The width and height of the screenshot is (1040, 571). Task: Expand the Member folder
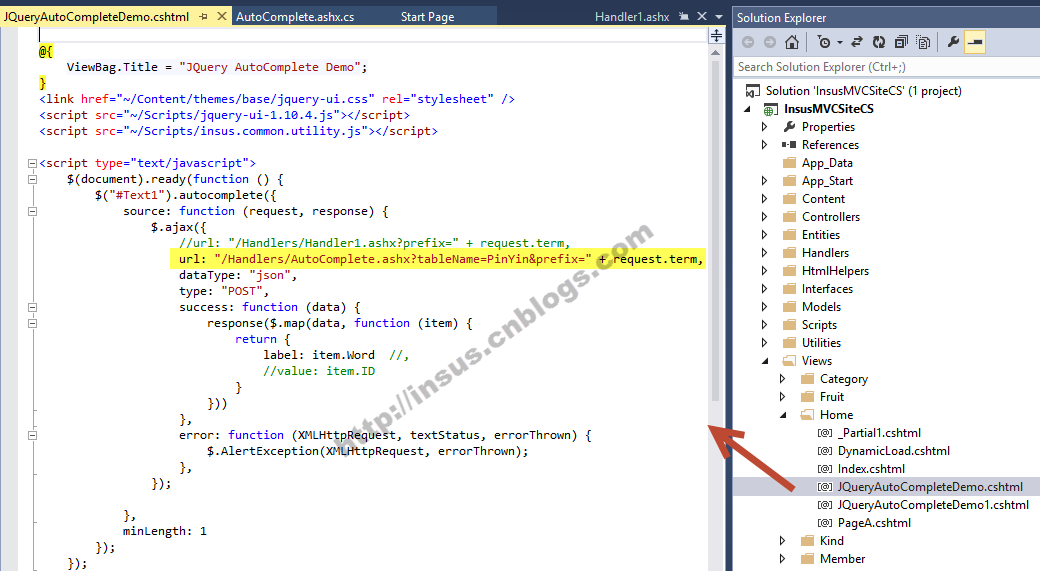point(782,558)
